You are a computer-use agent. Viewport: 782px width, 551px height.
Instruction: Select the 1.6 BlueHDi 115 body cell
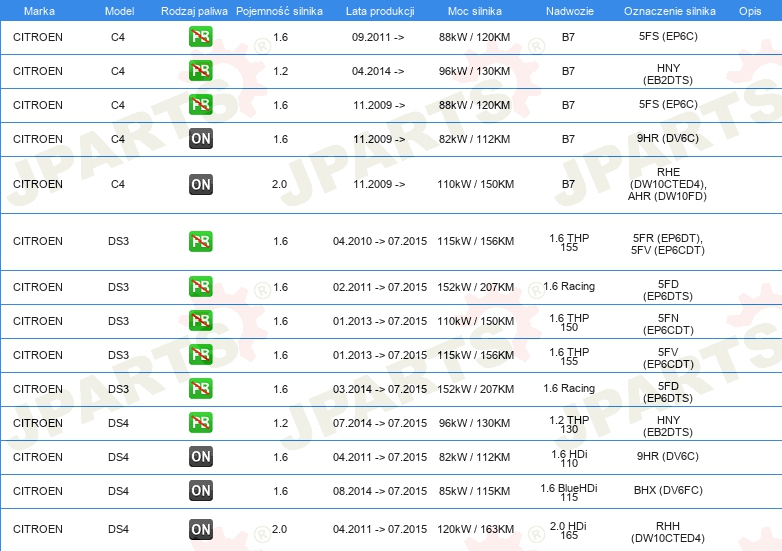(x=569, y=491)
